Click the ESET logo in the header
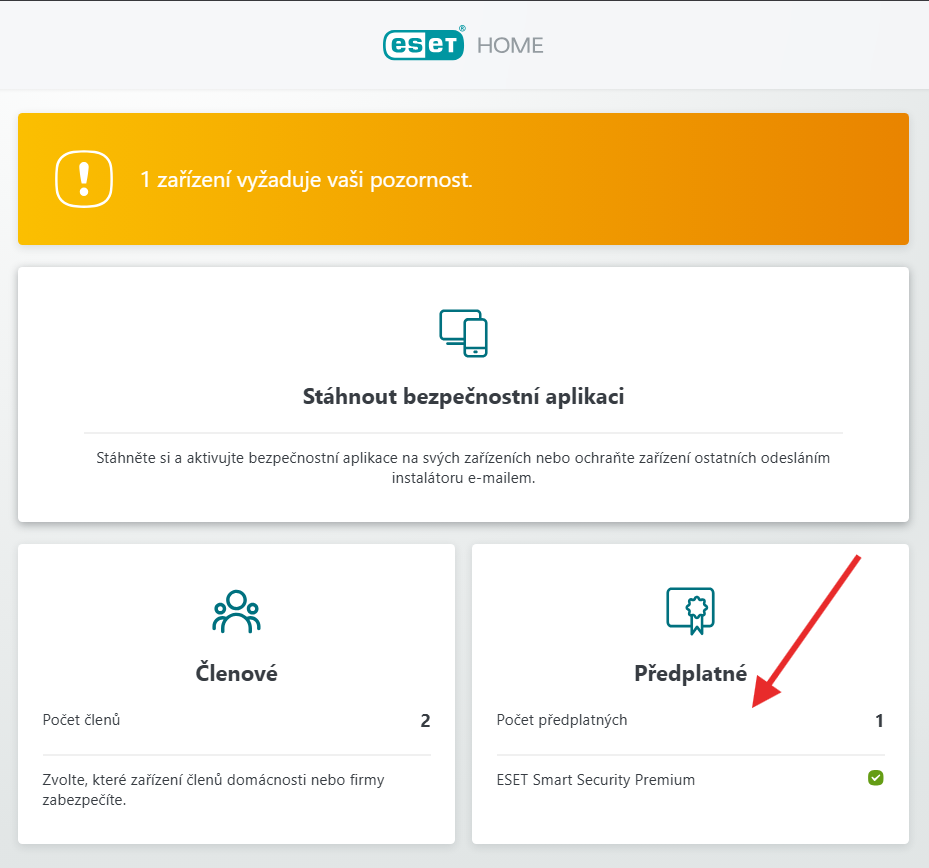 (x=423, y=45)
